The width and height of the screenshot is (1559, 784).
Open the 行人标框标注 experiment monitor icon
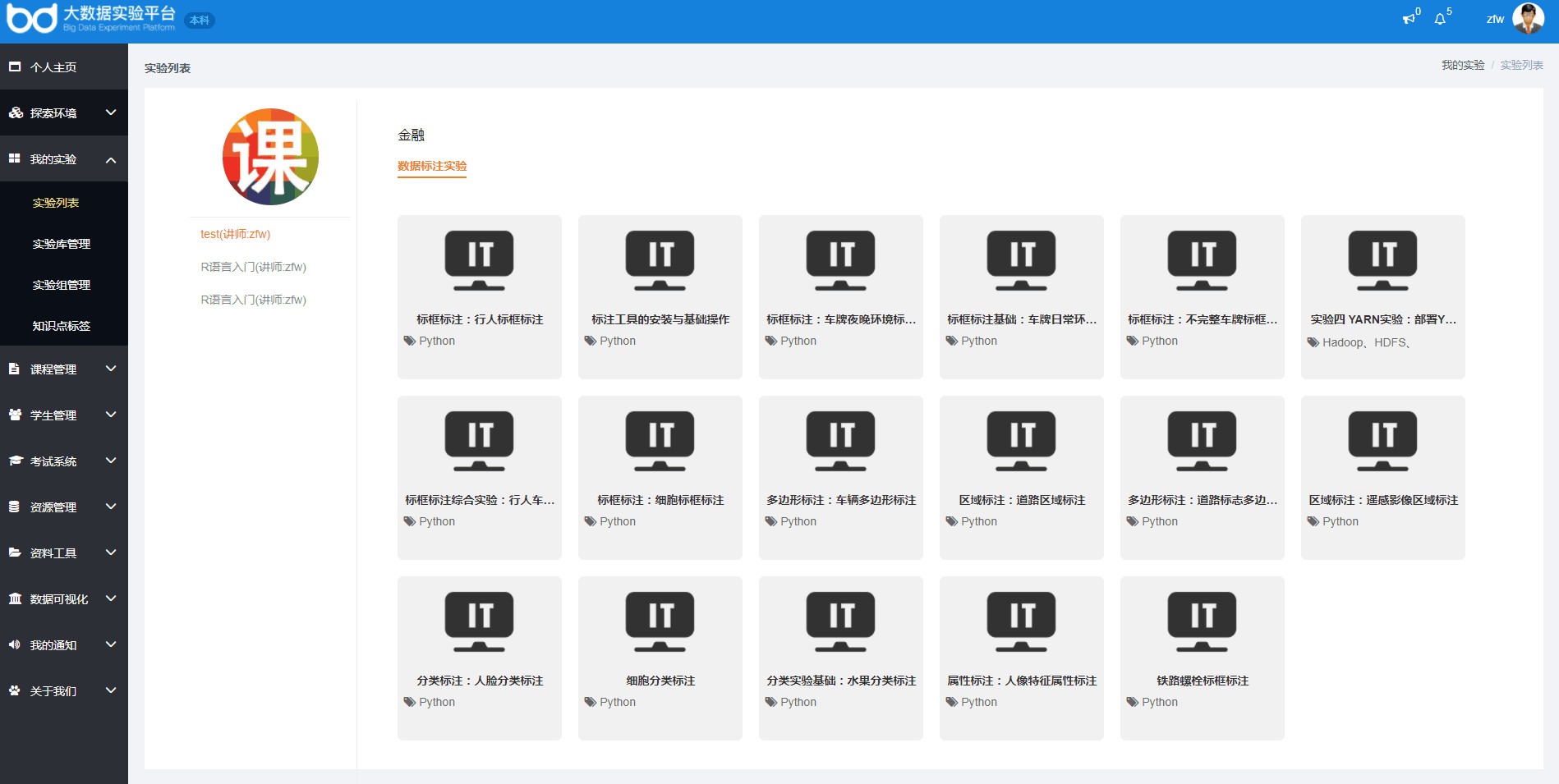coord(479,260)
